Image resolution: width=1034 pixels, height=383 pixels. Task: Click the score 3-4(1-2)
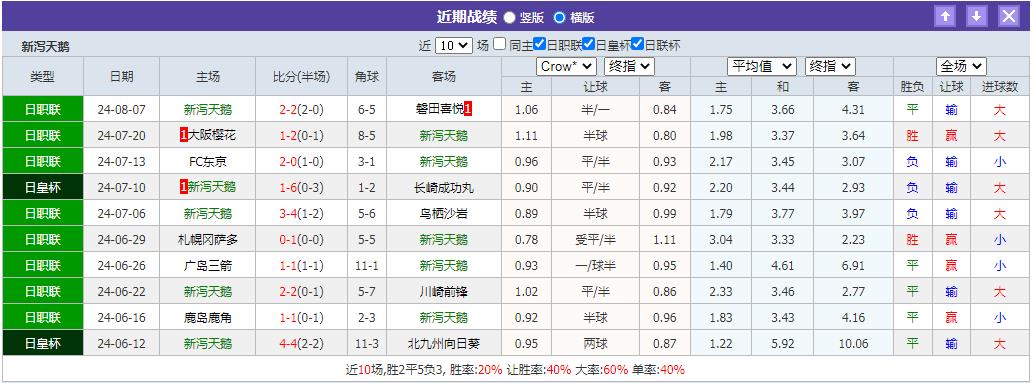[x=301, y=214]
